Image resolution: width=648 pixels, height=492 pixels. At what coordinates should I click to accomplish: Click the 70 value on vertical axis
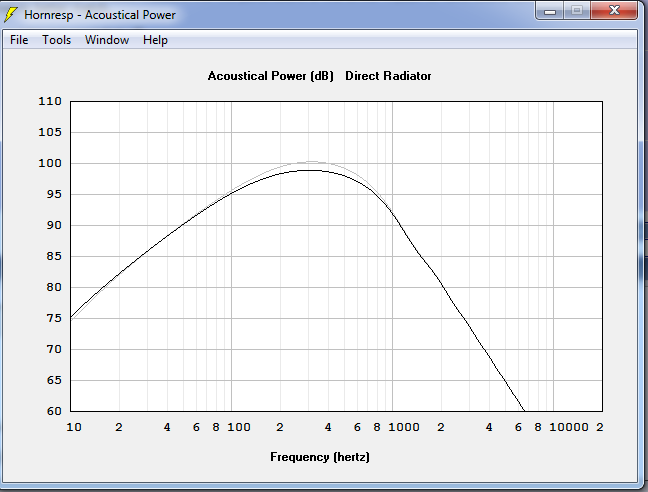pos(54,349)
